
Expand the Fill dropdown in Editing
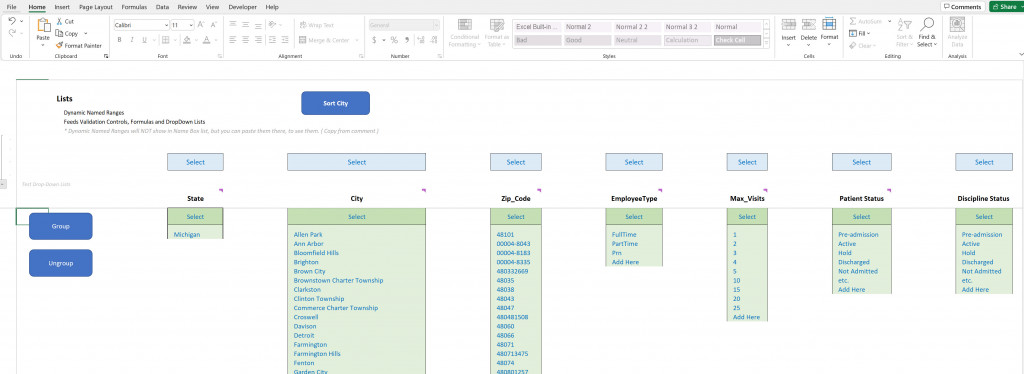tap(869, 33)
